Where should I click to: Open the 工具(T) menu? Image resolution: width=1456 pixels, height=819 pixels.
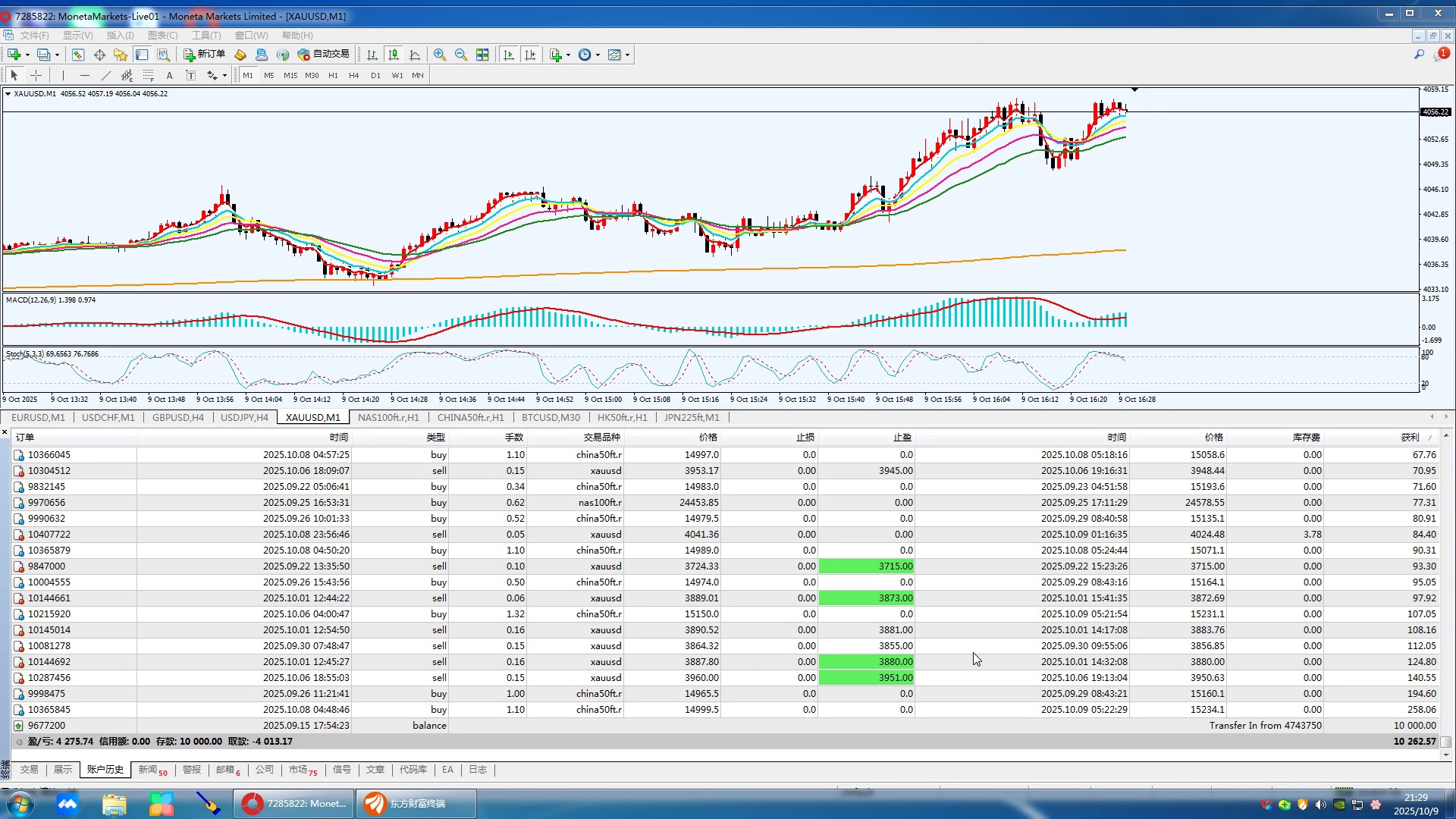[206, 36]
